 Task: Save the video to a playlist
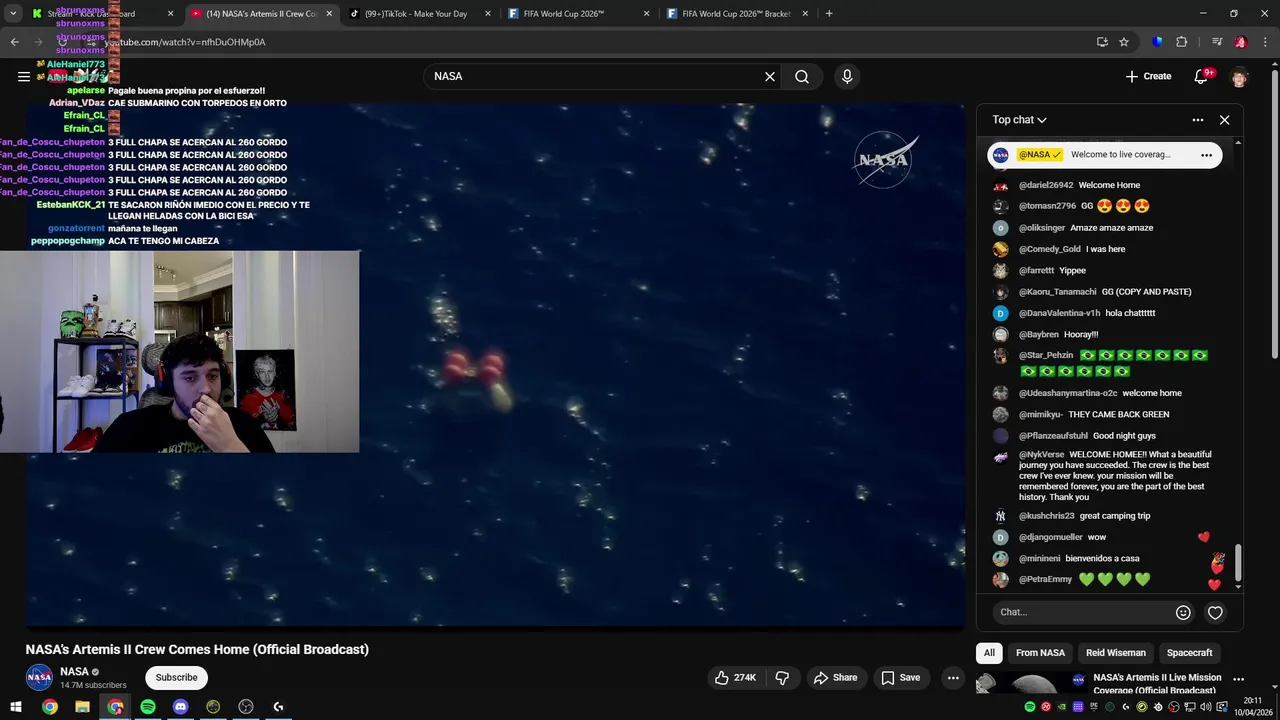click(x=900, y=677)
